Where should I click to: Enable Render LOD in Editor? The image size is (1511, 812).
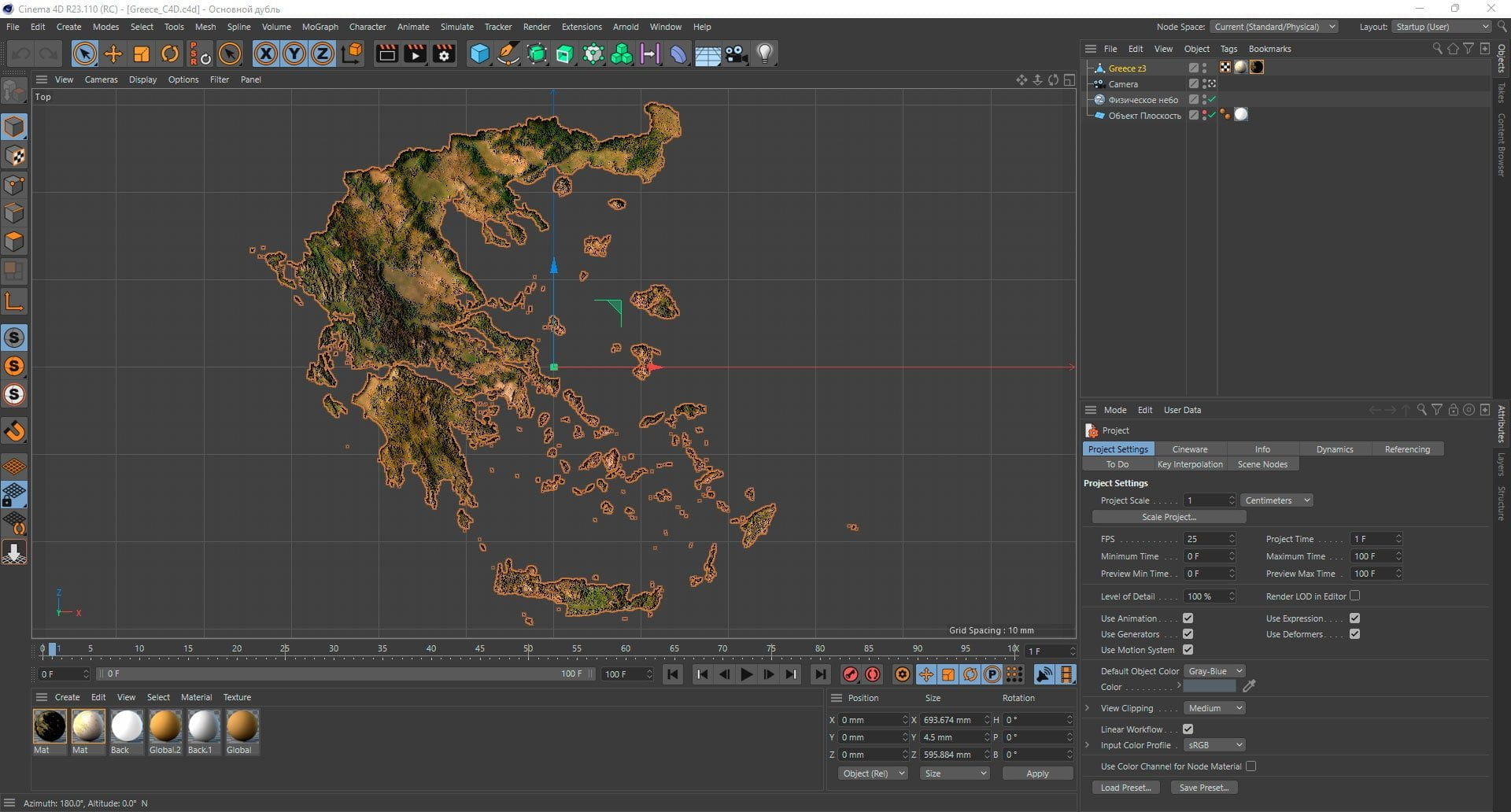[1354, 596]
